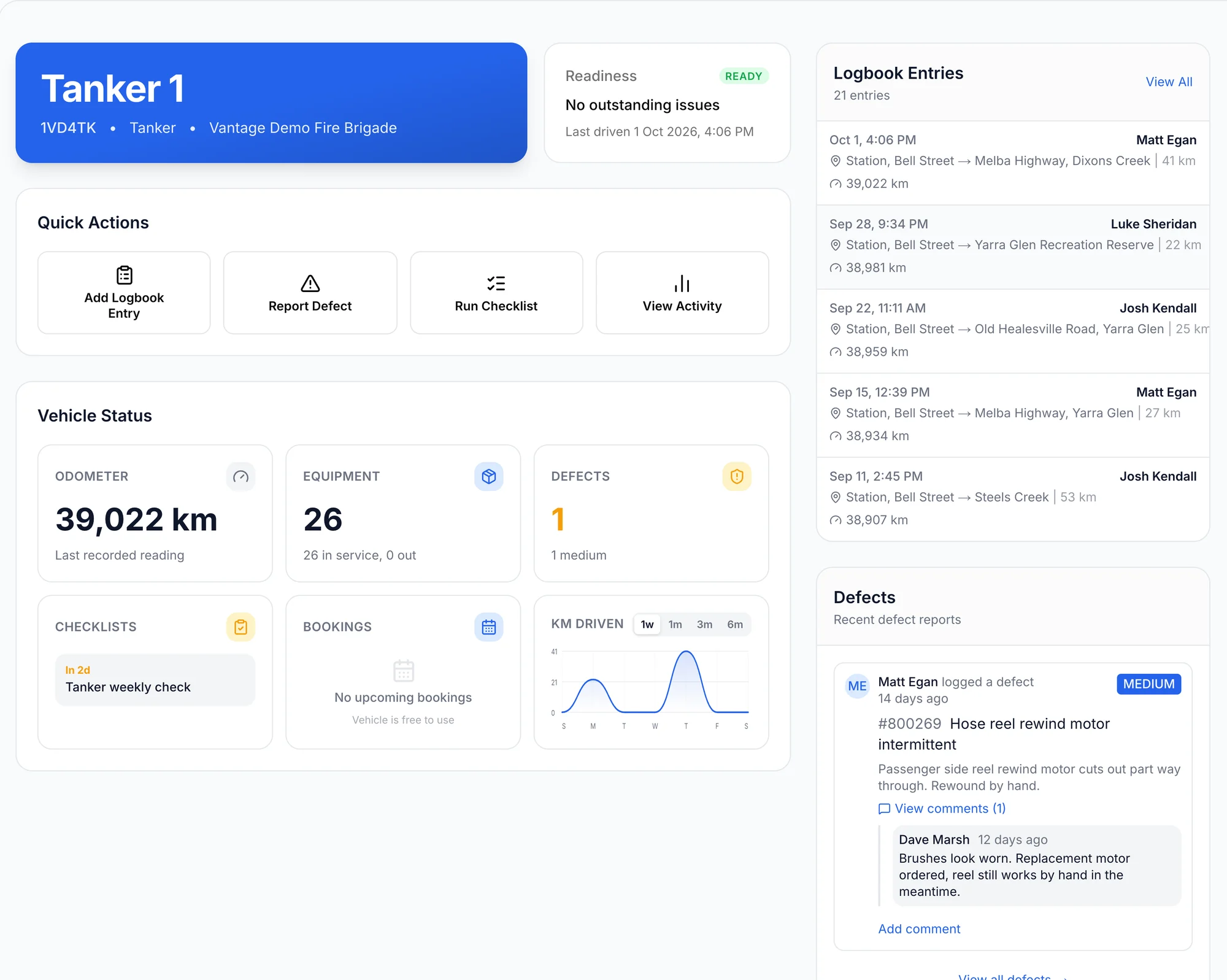Click the ME avatar on the defect report

coord(857,686)
